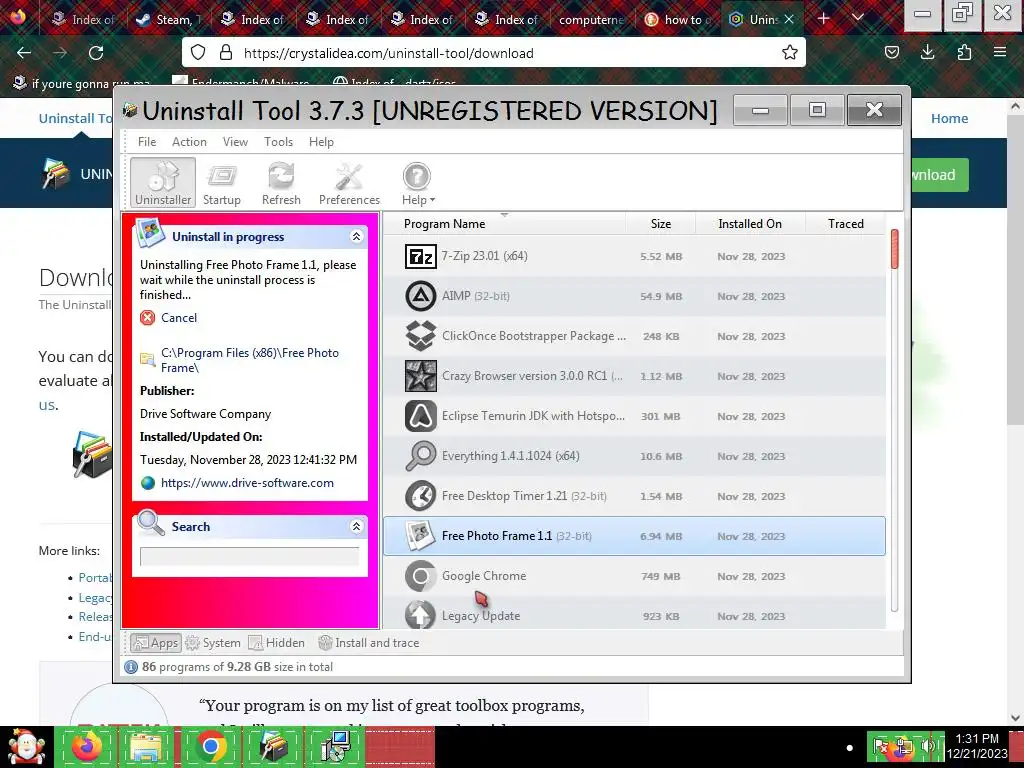
Task: Collapse the Search panel
Action: [356, 526]
